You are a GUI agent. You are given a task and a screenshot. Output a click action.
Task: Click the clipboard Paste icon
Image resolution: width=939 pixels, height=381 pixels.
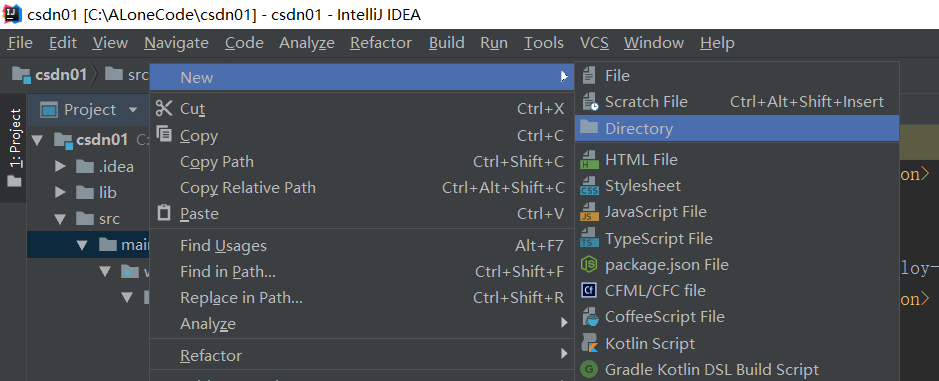point(163,213)
